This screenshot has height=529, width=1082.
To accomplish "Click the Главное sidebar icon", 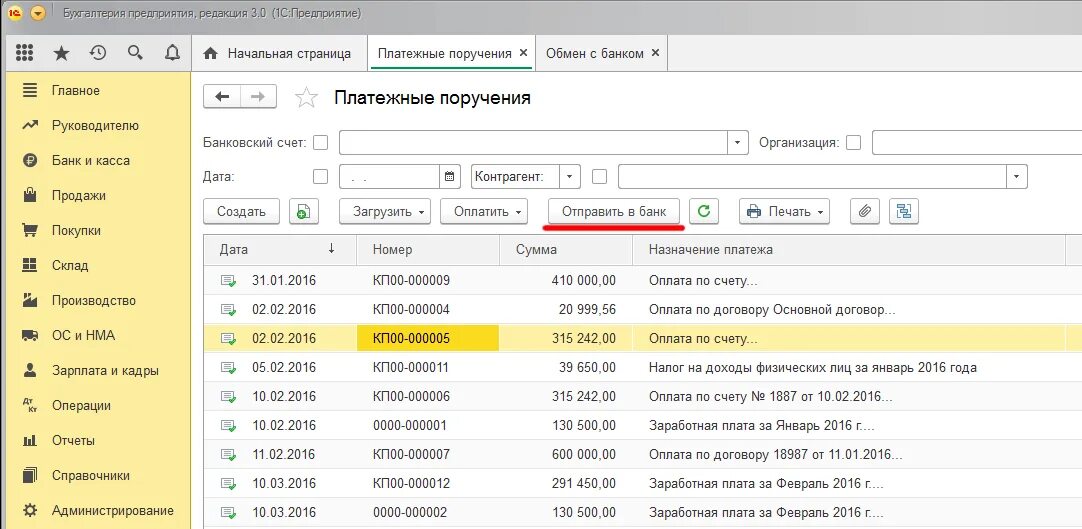I will pyautogui.click(x=30, y=90).
